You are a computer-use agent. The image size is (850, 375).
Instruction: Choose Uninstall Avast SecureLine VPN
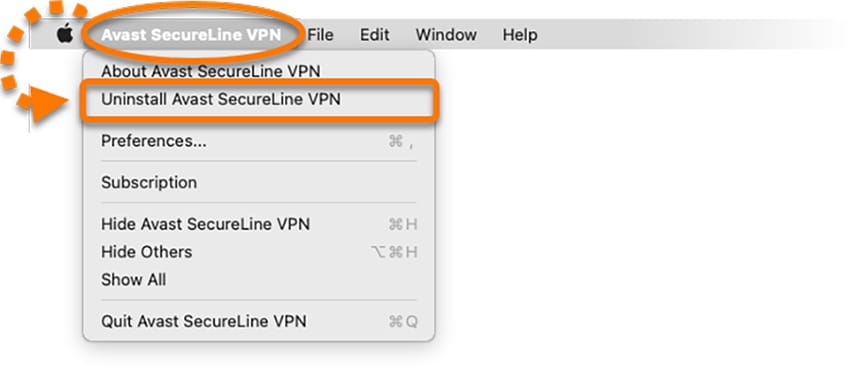259,99
